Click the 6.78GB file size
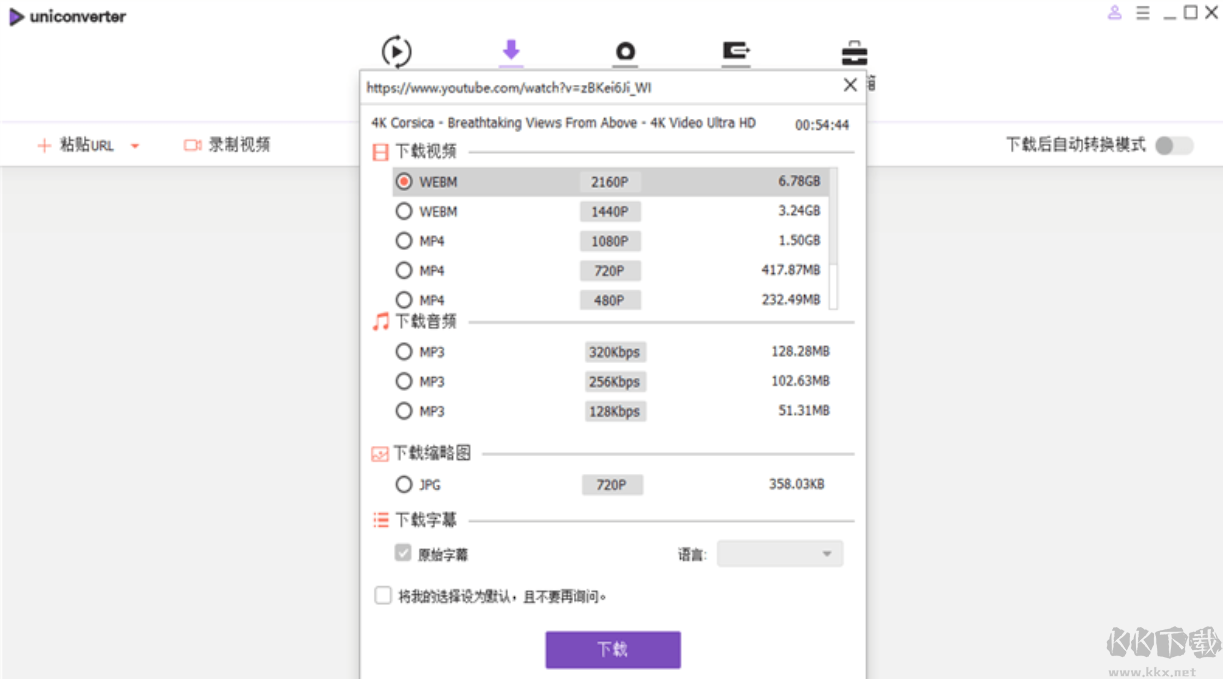 click(x=799, y=181)
